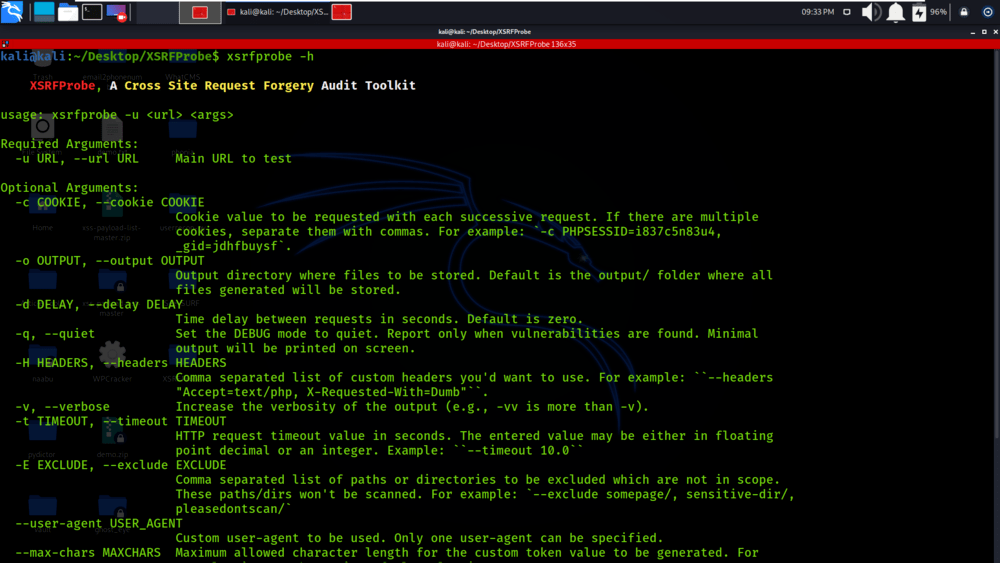The height and width of the screenshot is (563, 1000).
Task: Click '-E EXCLUDE, --exclude EXCLUDE' option line
Action: pos(121,465)
